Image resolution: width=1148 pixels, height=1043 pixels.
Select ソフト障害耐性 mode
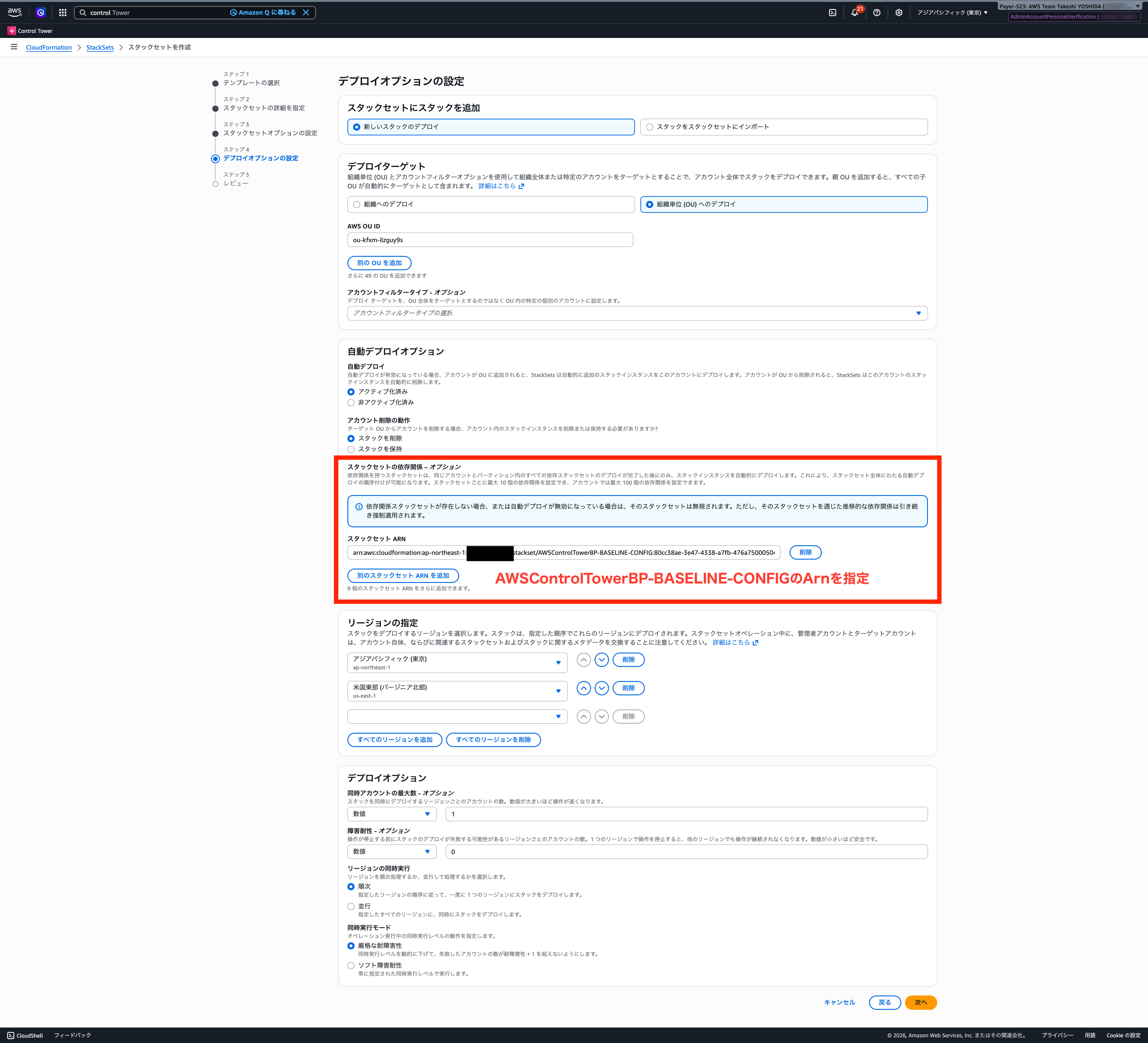(351, 966)
